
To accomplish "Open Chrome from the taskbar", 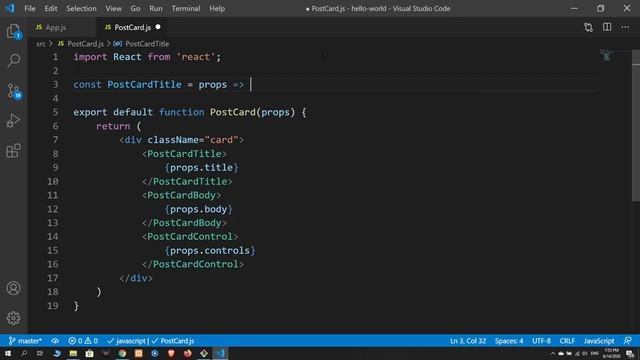I will [122, 353].
